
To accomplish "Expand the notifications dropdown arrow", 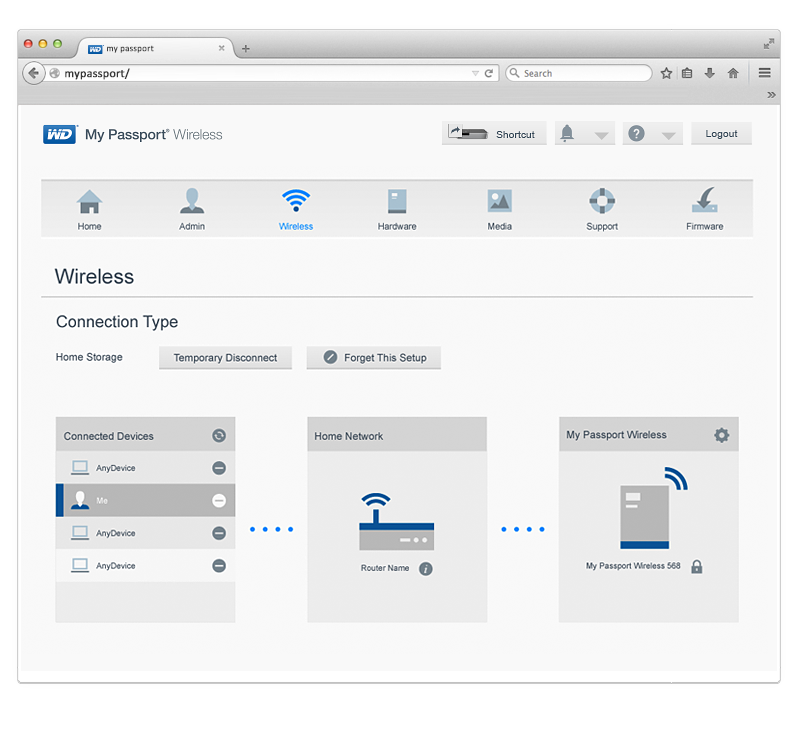I will pos(602,136).
